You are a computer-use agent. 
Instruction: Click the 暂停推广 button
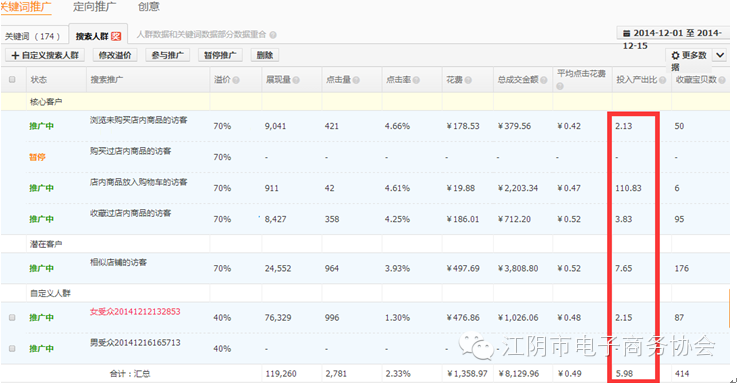pyautogui.click(x=220, y=55)
